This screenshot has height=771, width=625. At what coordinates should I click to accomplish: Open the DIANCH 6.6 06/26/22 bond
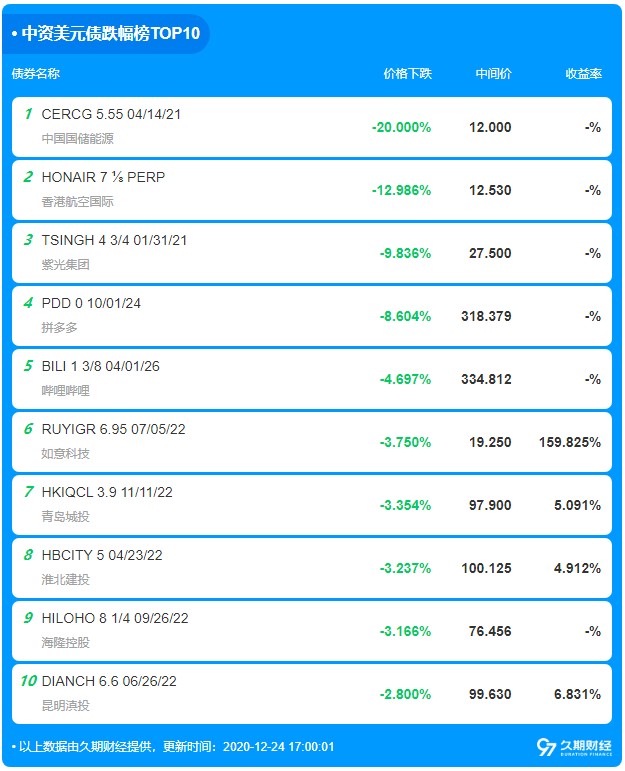[x=109, y=681]
